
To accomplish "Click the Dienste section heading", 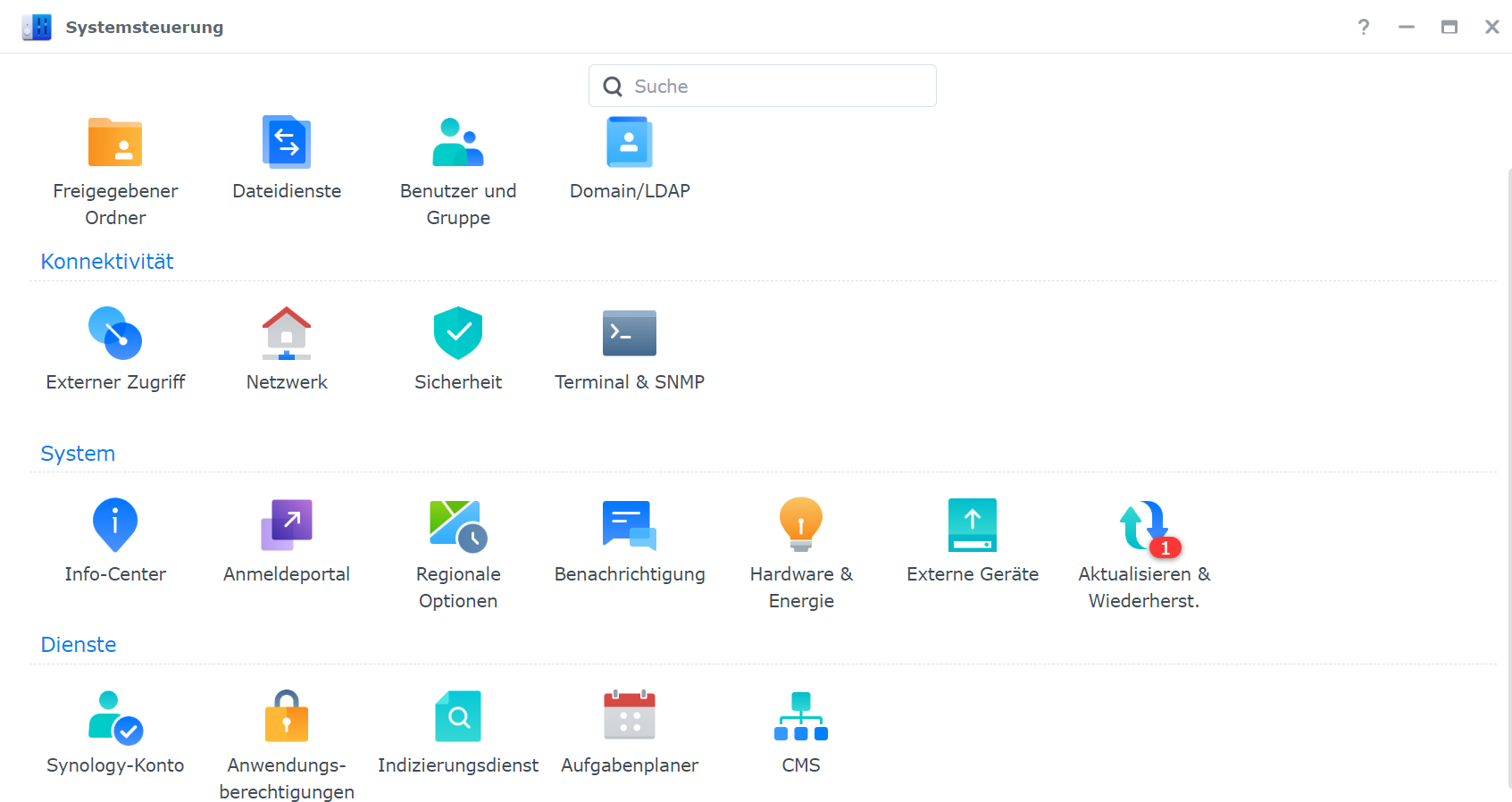I will click(x=79, y=645).
